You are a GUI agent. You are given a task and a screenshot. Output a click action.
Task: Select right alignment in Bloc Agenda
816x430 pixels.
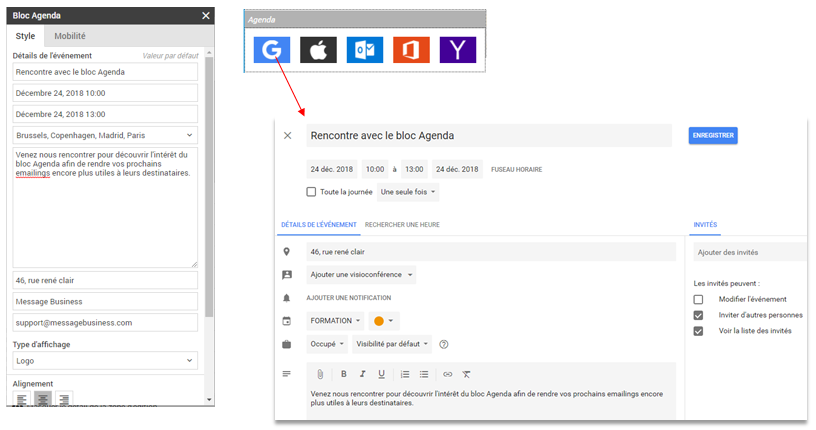(x=64, y=399)
